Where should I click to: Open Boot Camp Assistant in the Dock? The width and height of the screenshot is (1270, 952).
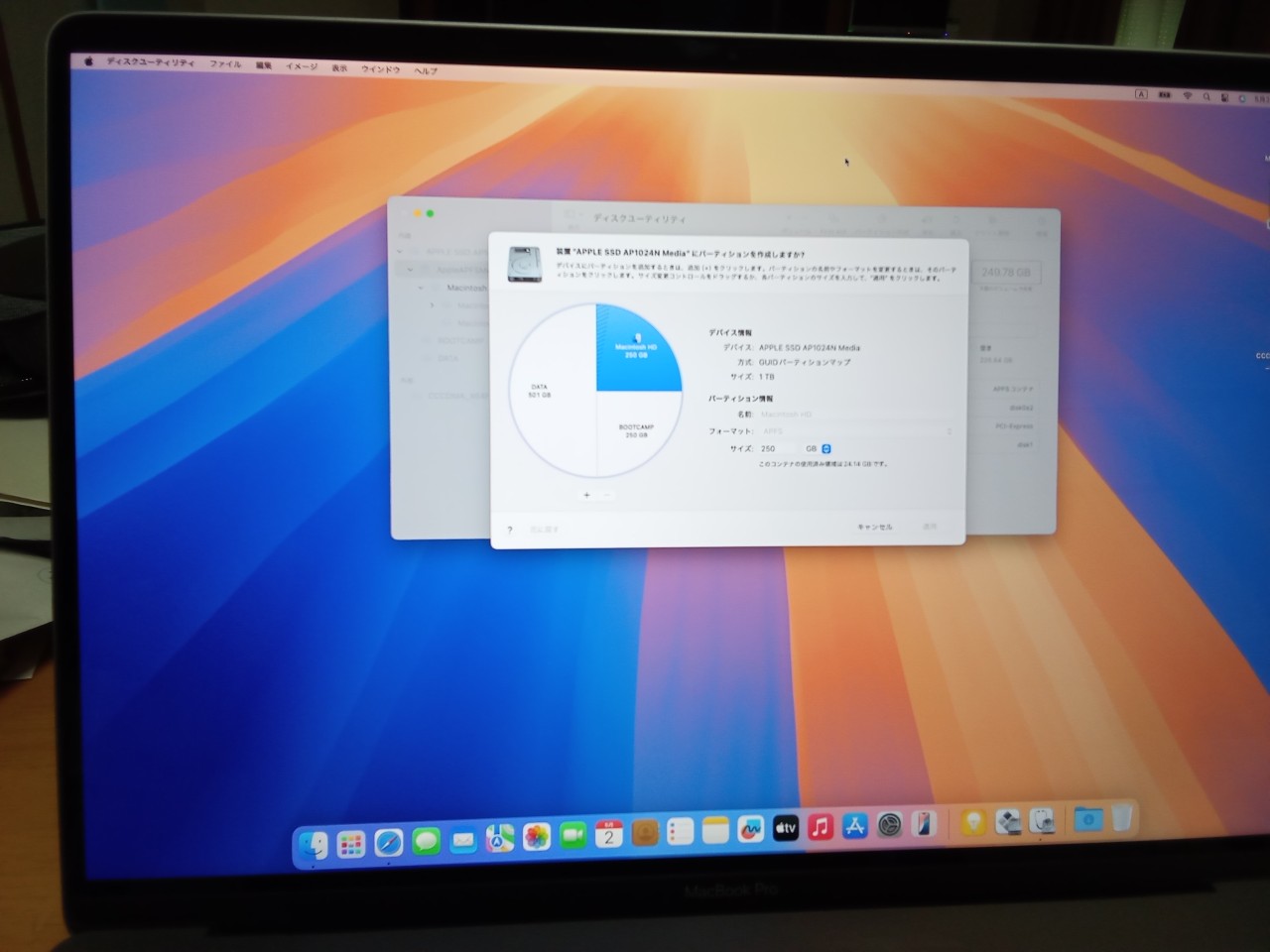1008,821
